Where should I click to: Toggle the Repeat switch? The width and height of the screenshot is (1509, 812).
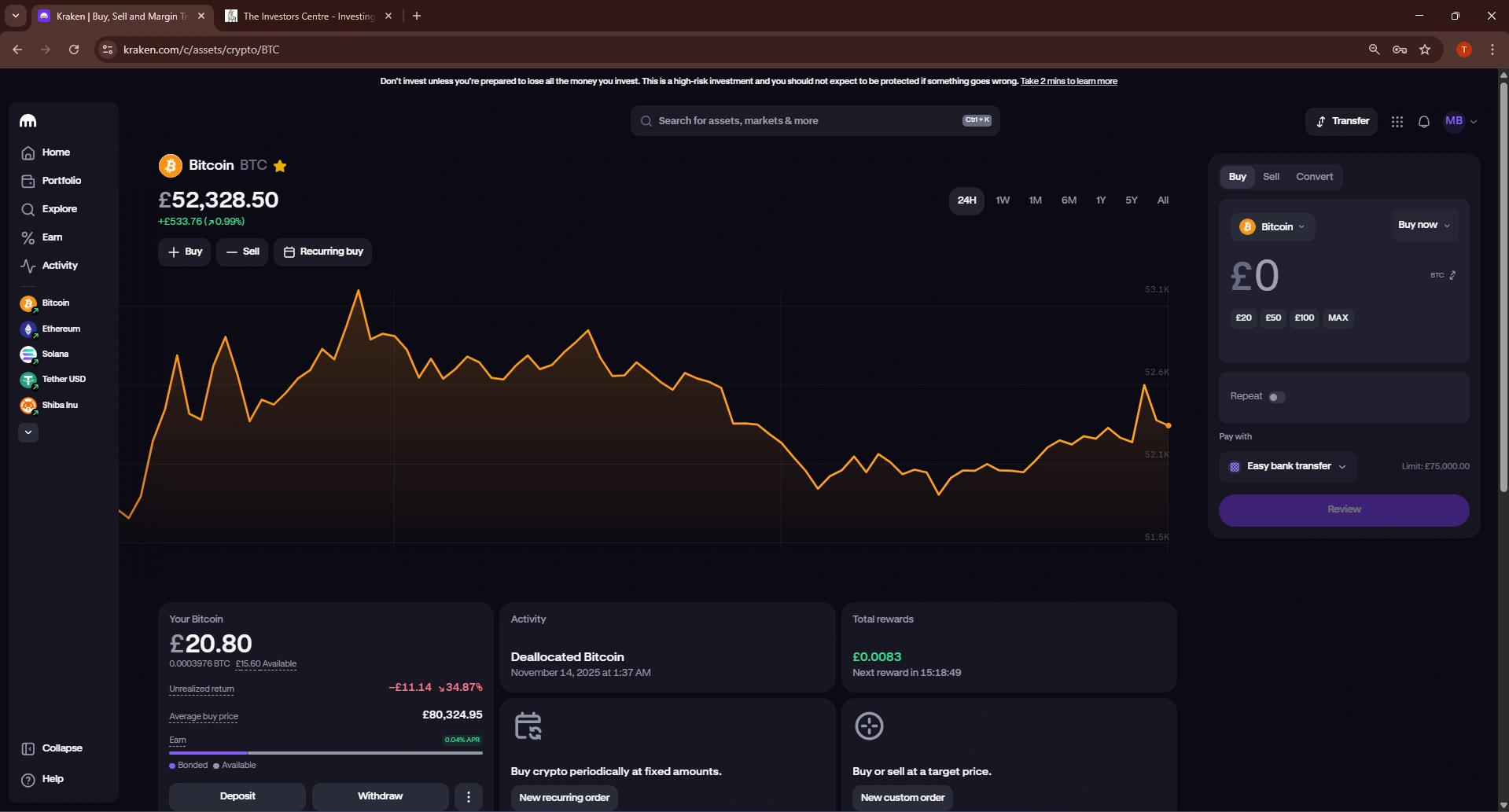pos(1276,398)
